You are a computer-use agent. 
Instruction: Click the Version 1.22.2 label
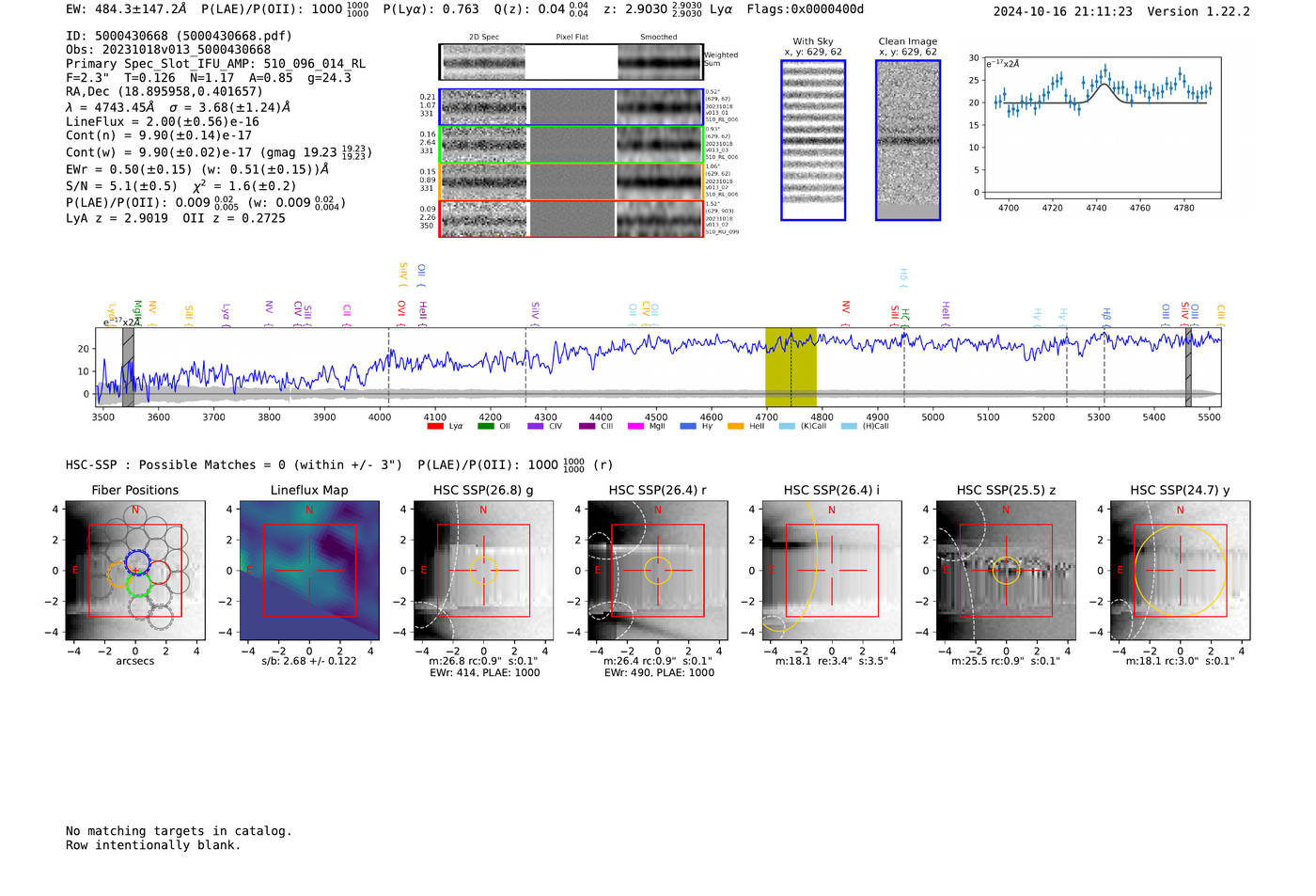(x=1198, y=11)
